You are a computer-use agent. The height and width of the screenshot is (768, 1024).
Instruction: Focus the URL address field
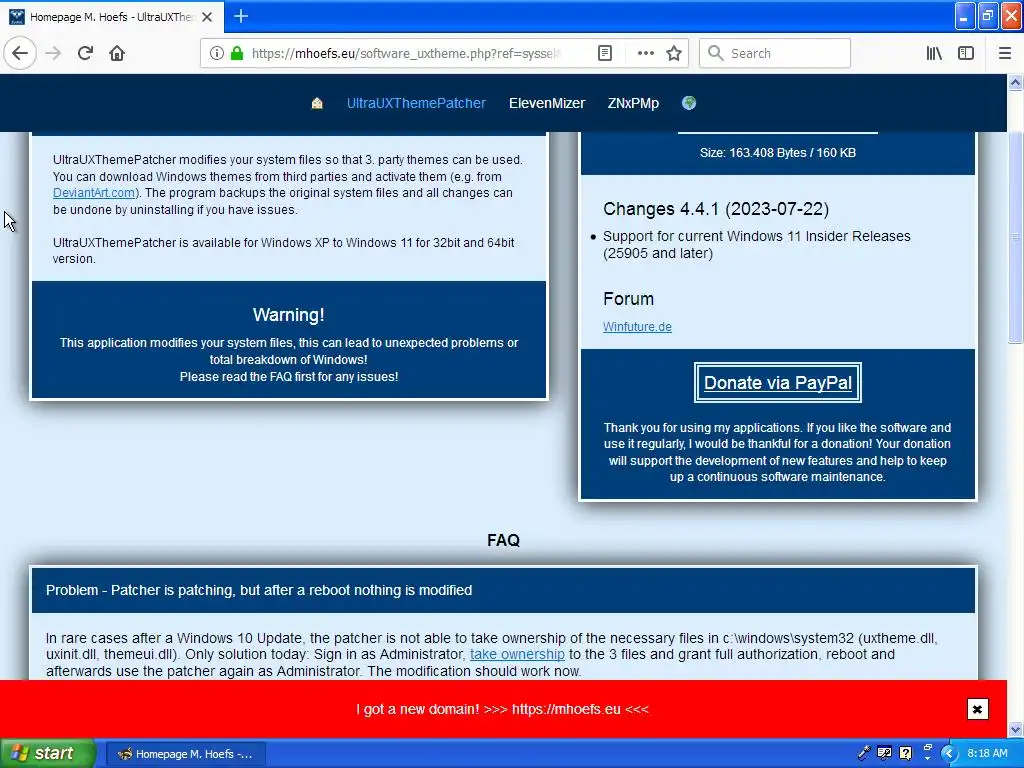click(x=405, y=54)
